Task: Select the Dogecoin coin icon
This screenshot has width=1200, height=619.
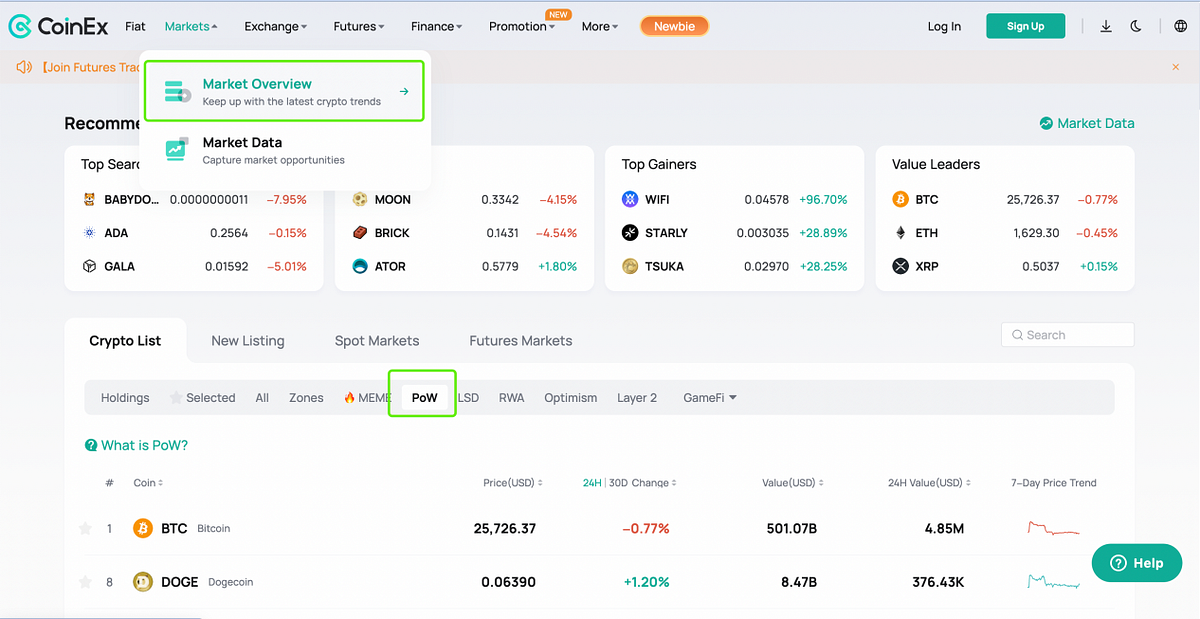Action: coord(143,582)
